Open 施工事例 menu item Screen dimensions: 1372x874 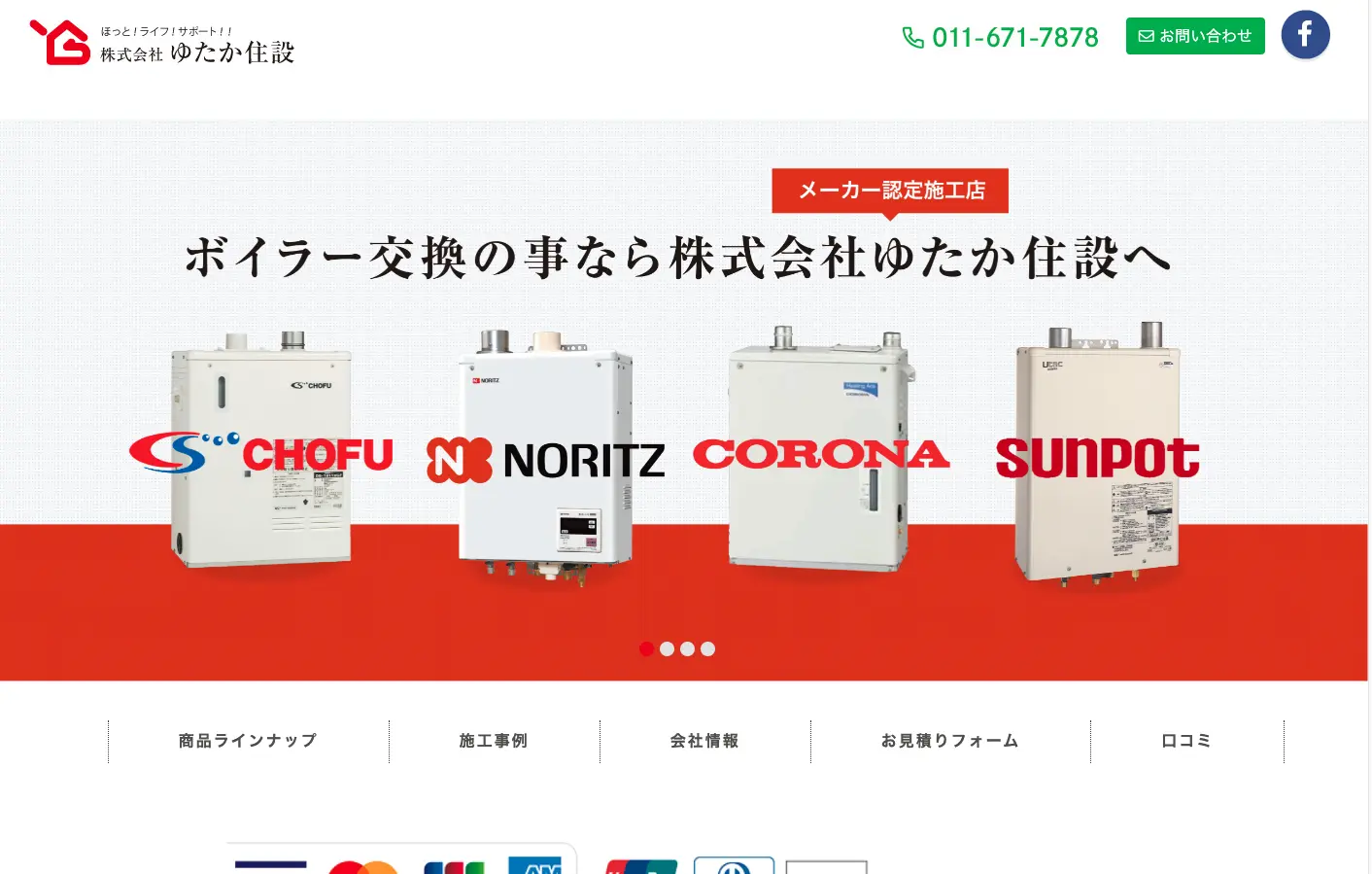coord(494,741)
